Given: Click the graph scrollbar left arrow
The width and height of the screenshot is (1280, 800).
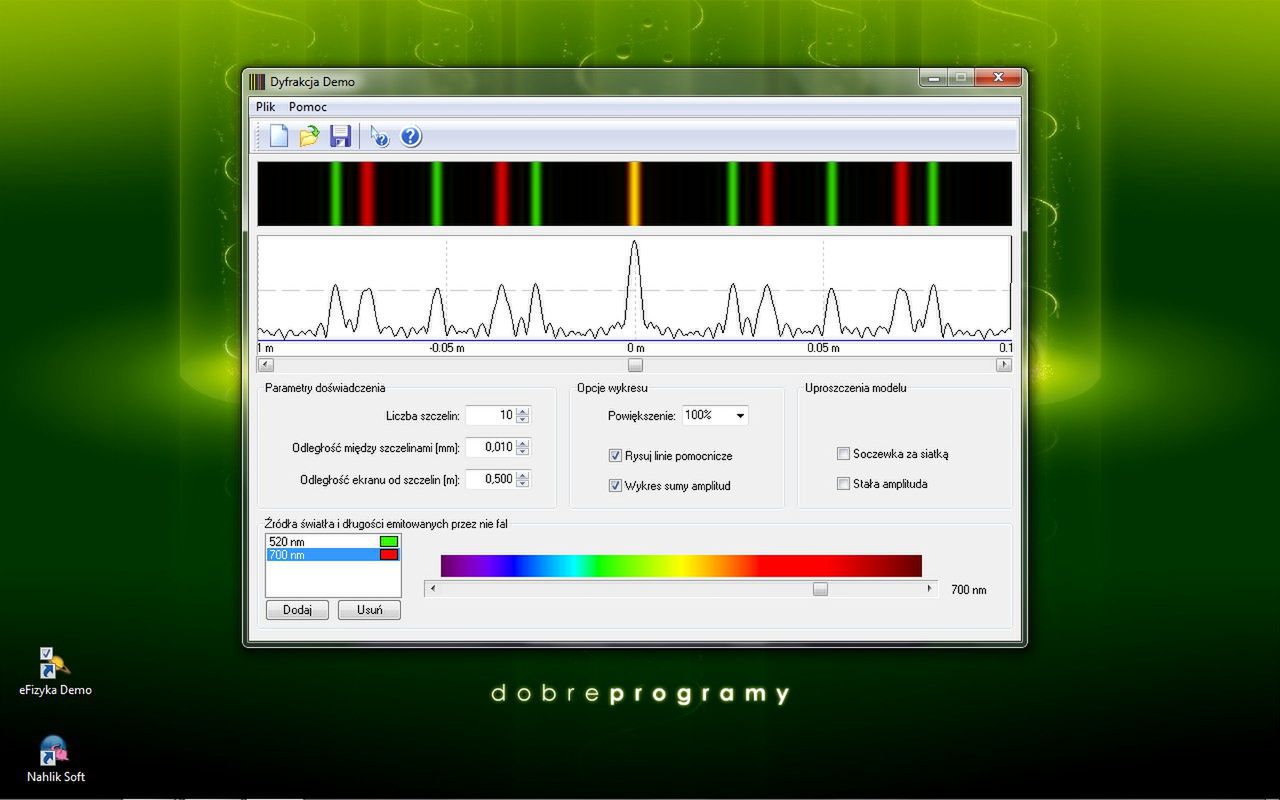Looking at the screenshot, I should coord(265,365).
